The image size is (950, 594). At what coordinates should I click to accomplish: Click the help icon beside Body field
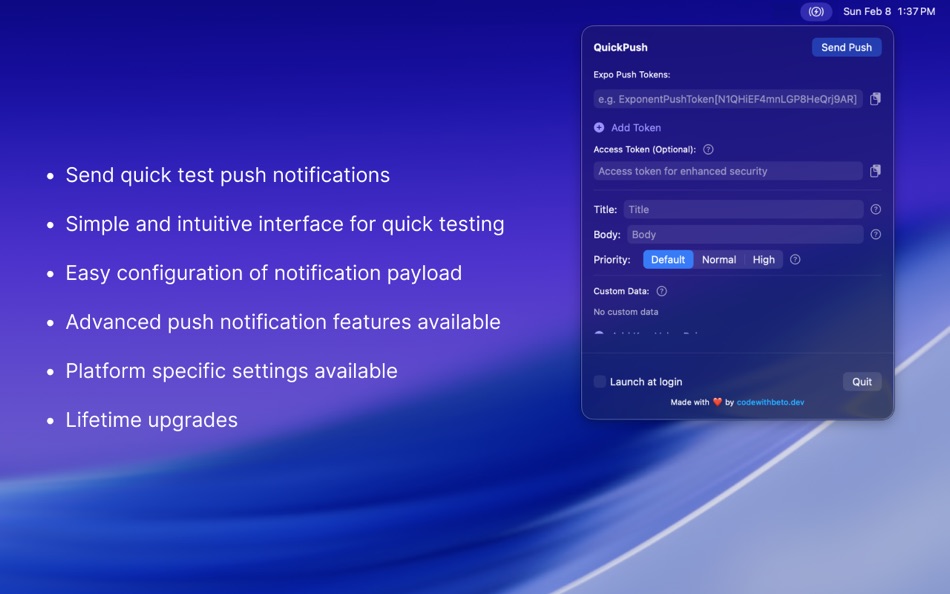[876, 234]
